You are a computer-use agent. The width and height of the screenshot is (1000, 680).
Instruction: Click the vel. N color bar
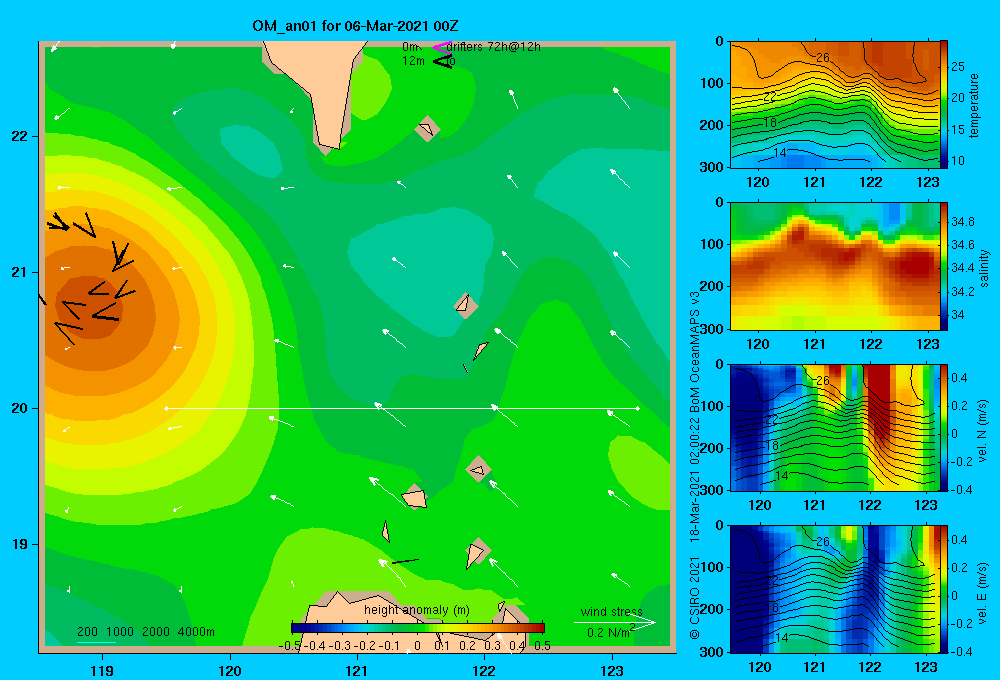(x=944, y=427)
